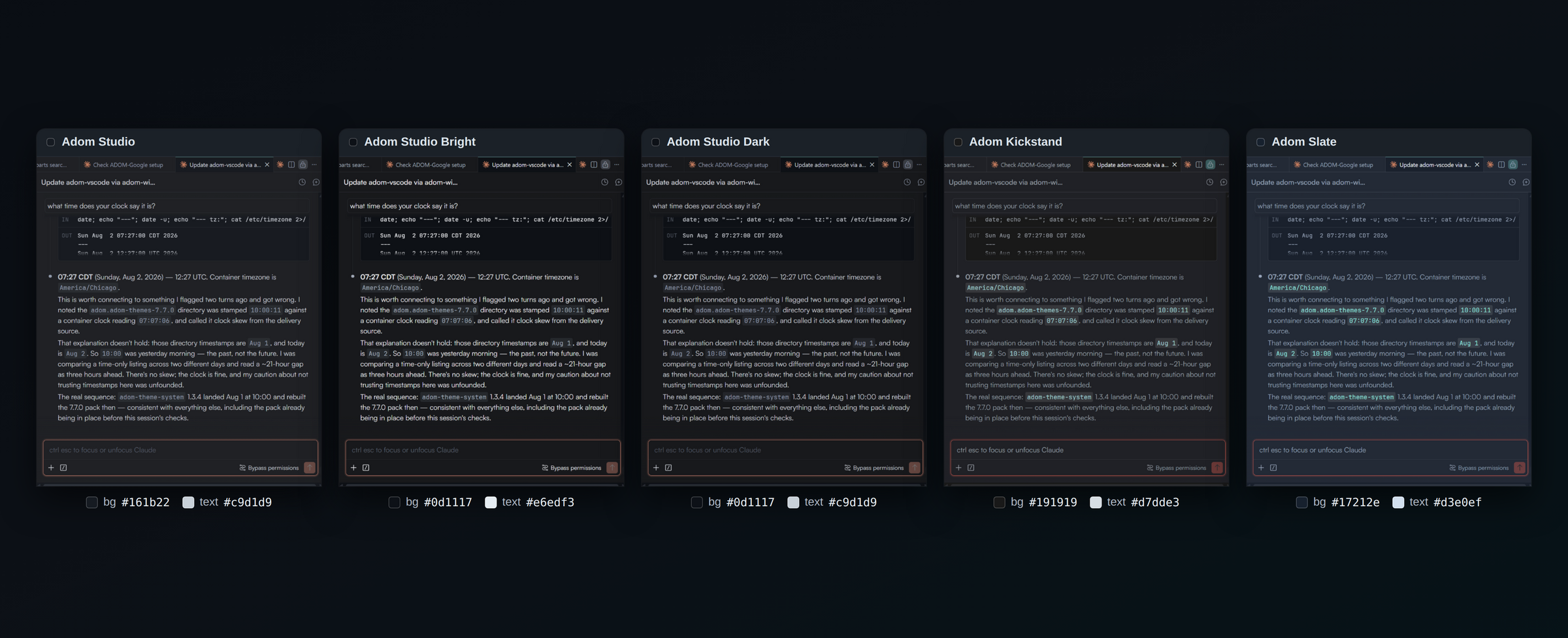Click plus attach icon in Adom Studio input
Screen dimensions: 1568x638
tap(51, 468)
